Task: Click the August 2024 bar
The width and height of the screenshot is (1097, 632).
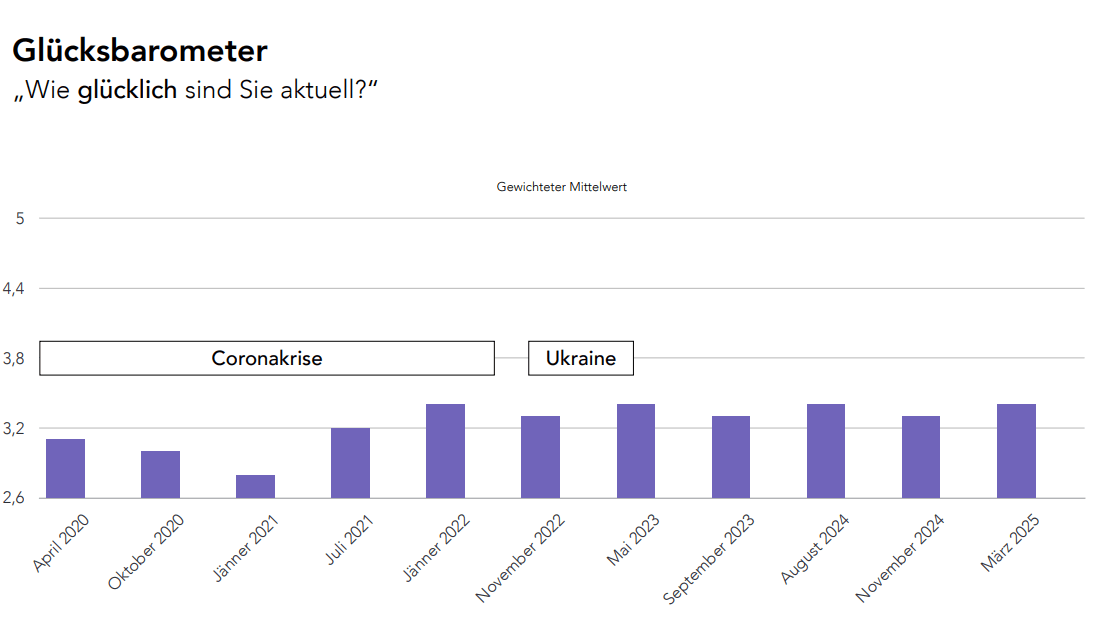Action: [826, 451]
